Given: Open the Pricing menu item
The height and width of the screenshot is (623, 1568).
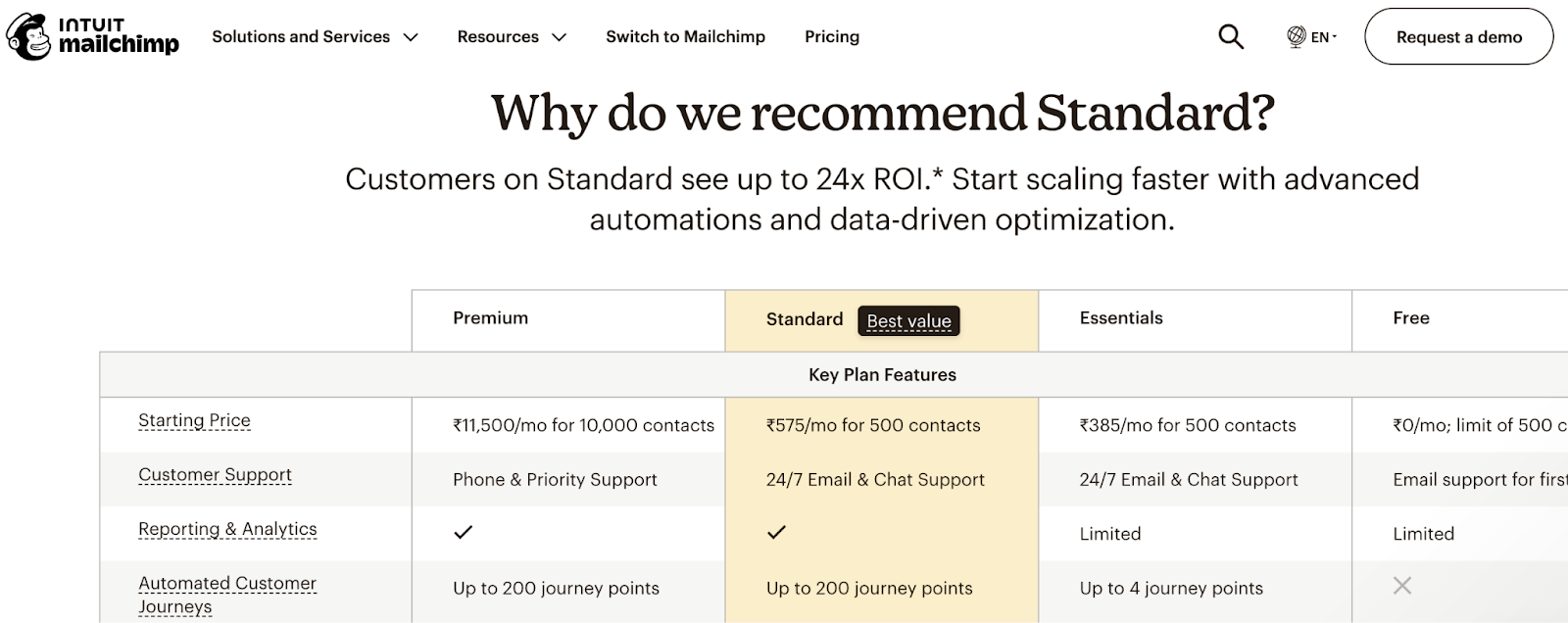Looking at the screenshot, I should (832, 36).
